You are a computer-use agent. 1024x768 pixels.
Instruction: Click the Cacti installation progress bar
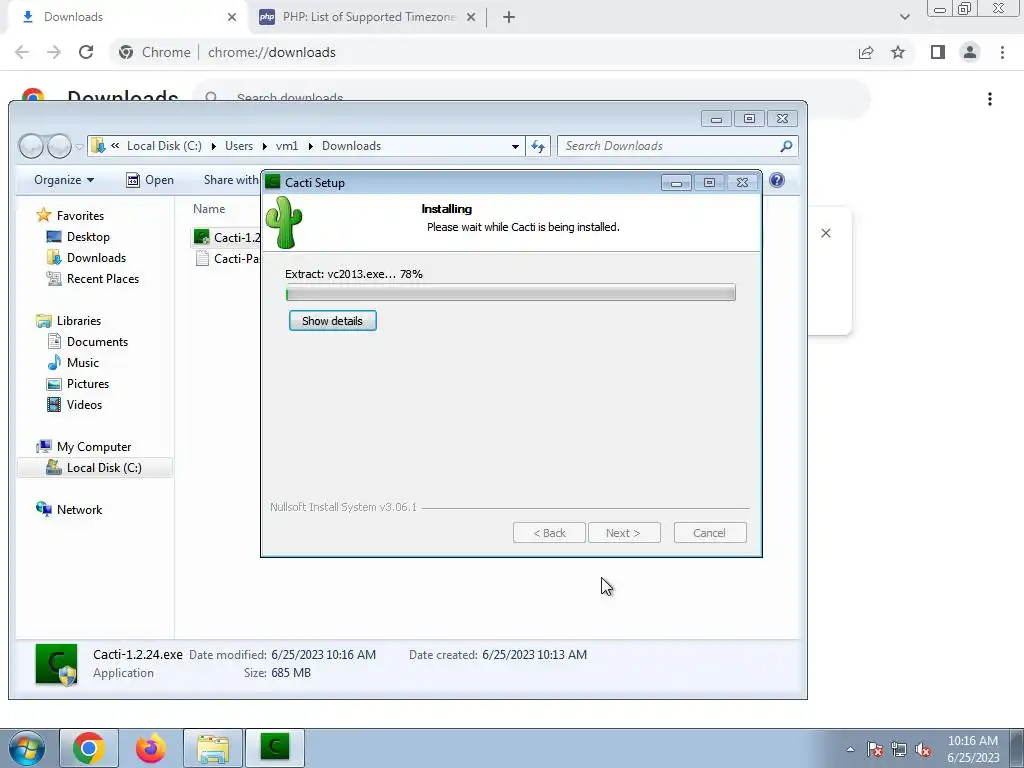511,293
